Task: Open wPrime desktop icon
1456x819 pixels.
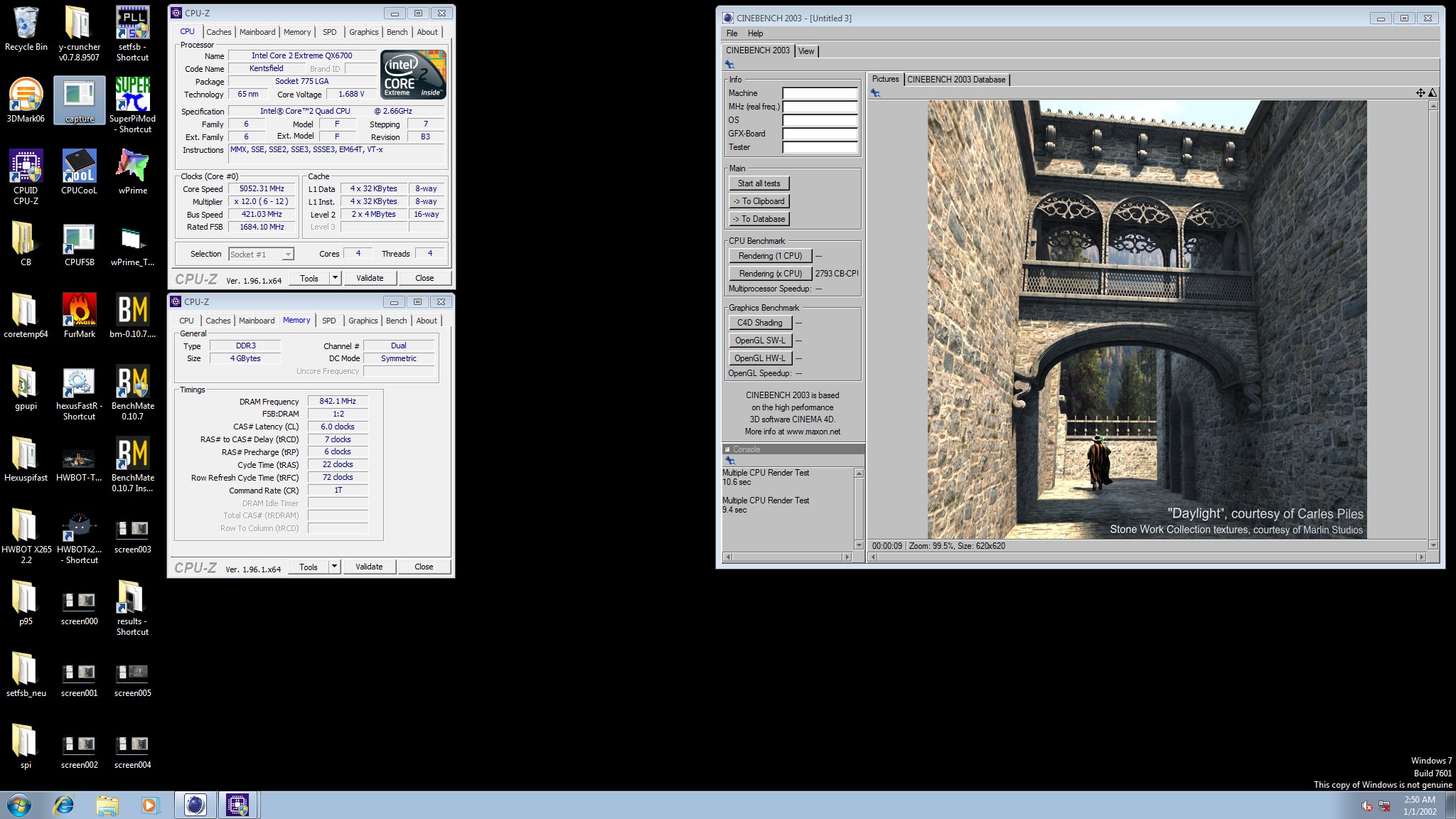Action: click(132, 171)
